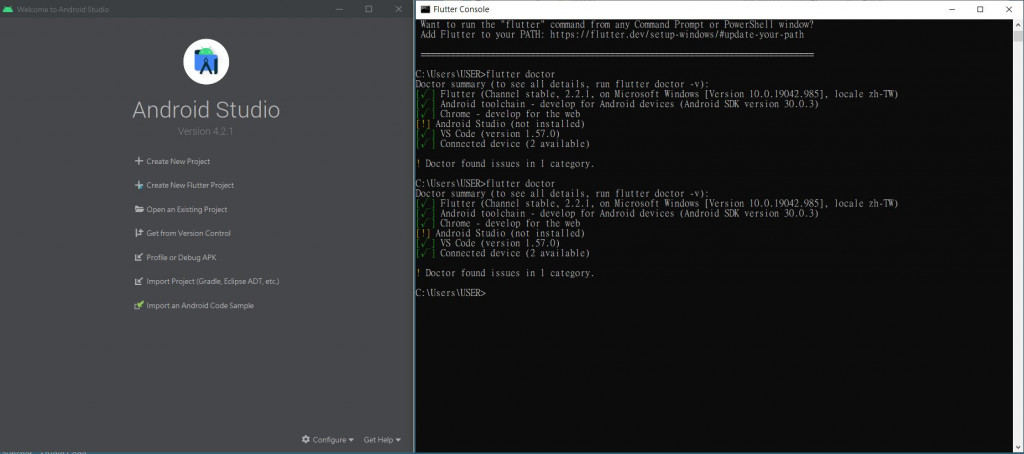
Task: Click the version control icon beside Get from Version Control
Action: click(138, 233)
